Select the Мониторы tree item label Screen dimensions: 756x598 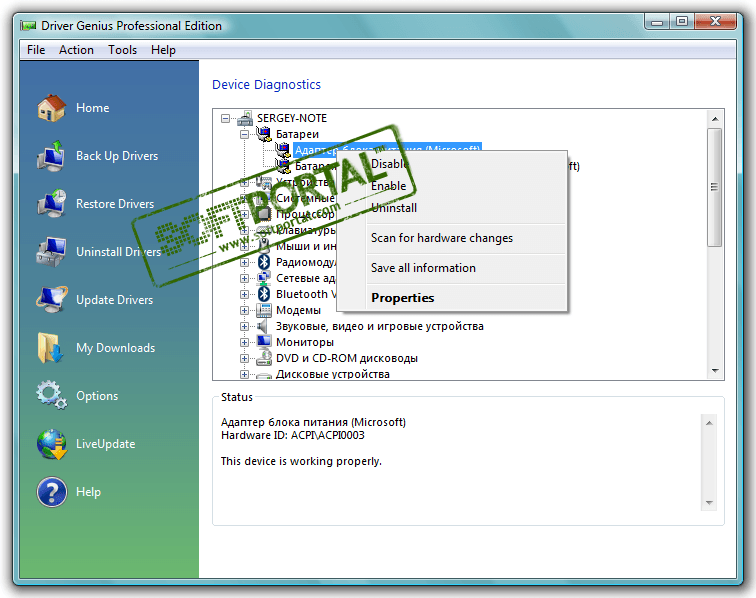pos(305,342)
